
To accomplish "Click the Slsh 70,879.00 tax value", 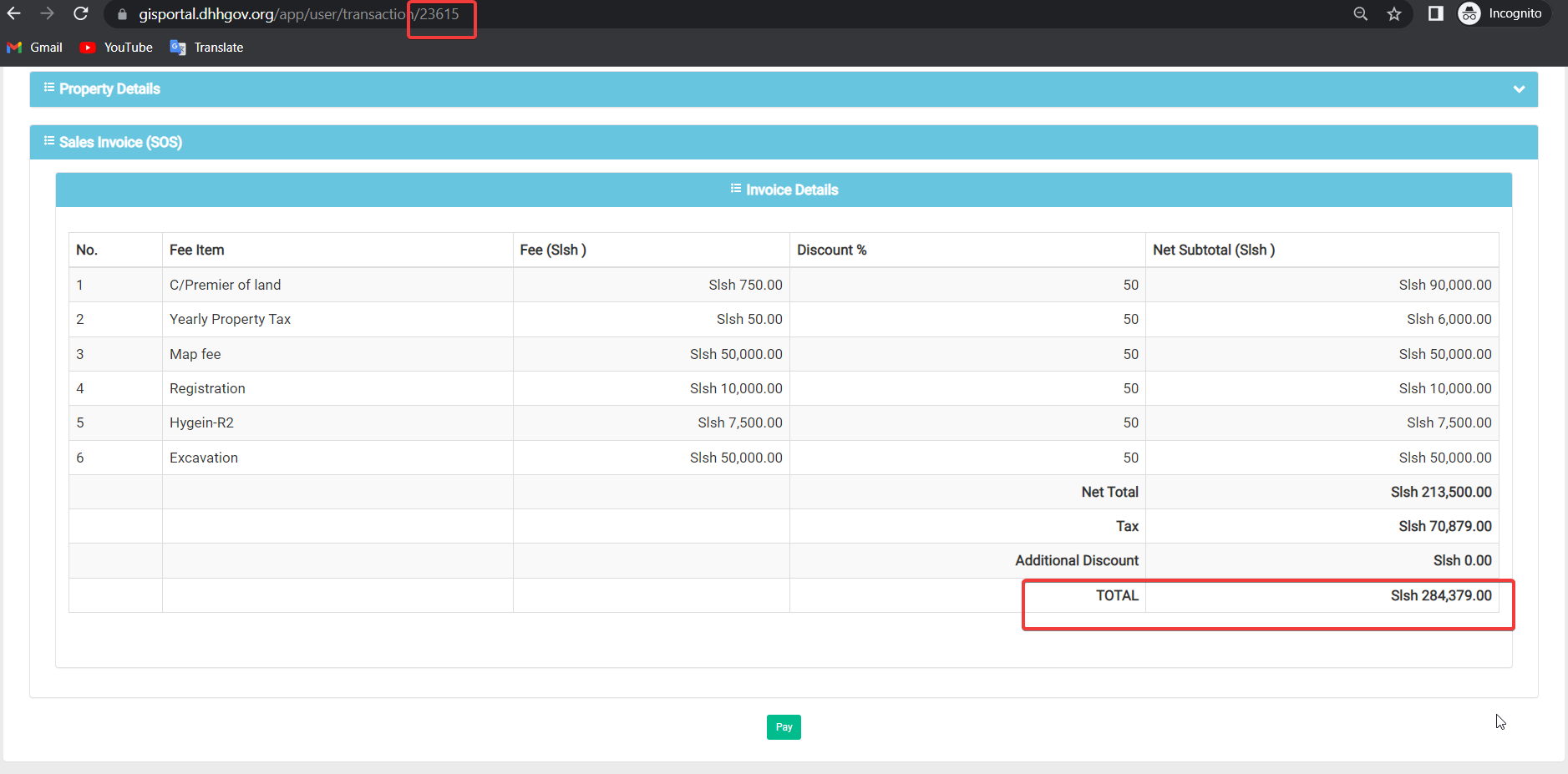I will click(x=1445, y=526).
